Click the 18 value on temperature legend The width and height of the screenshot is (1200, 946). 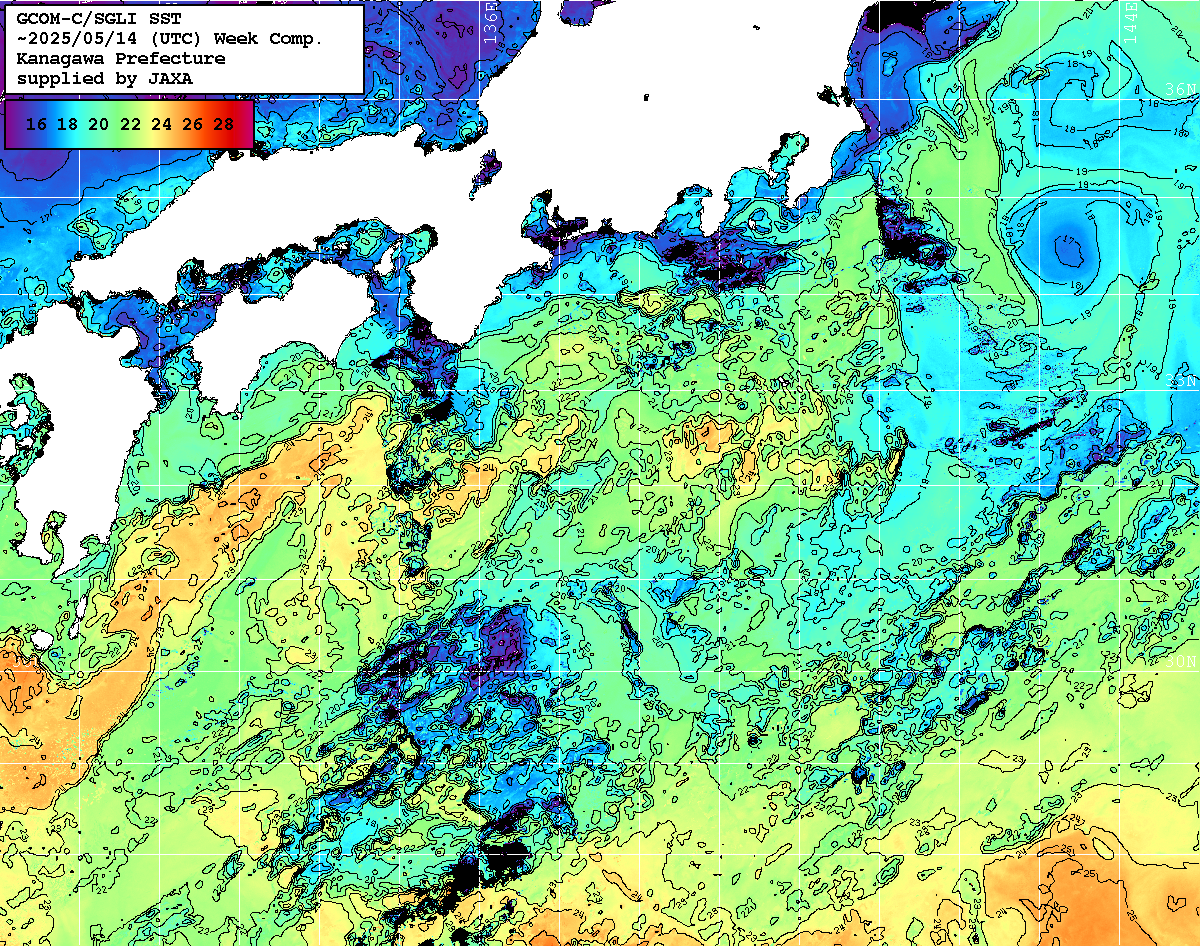point(67,124)
